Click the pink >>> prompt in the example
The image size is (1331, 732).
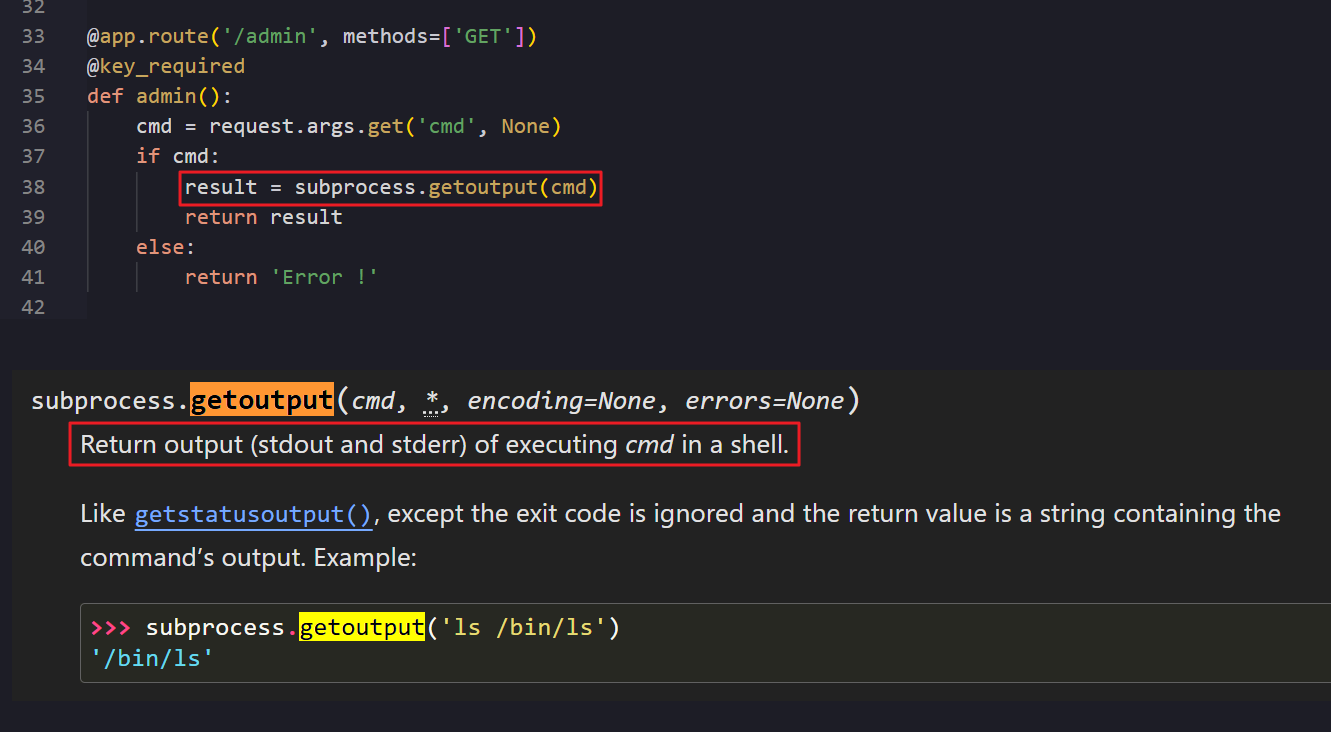110,628
